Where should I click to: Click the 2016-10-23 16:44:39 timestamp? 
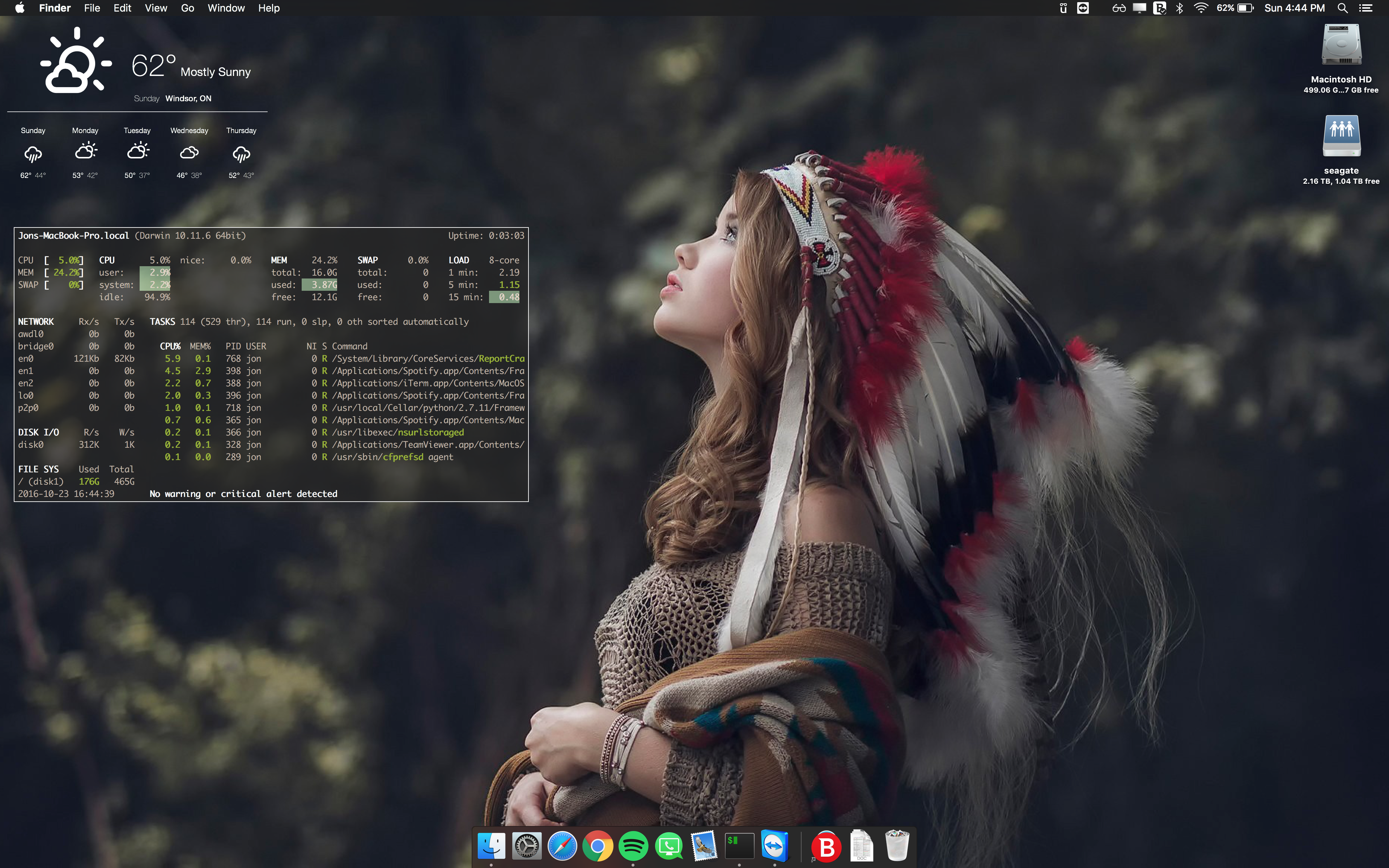tap(66, 494)
